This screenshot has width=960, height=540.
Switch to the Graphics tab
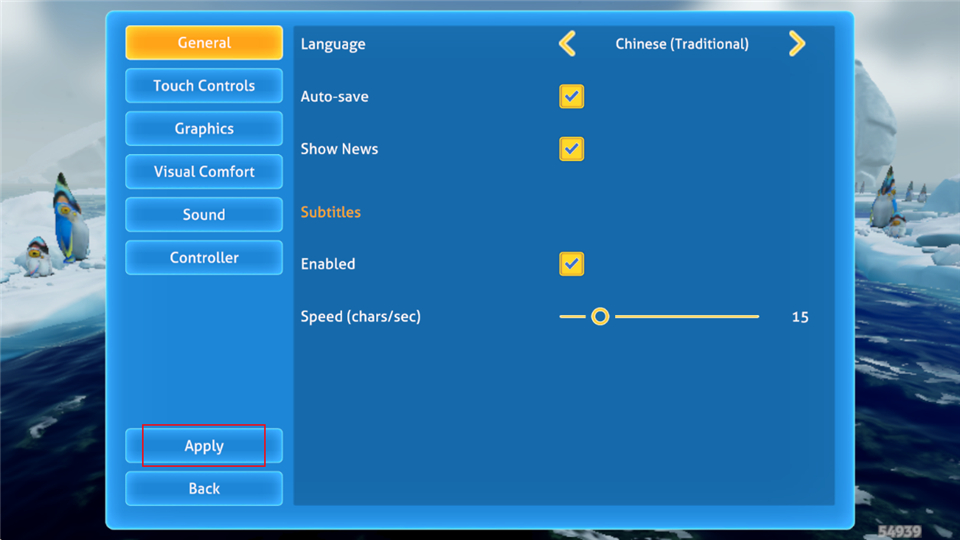point(204,129)
